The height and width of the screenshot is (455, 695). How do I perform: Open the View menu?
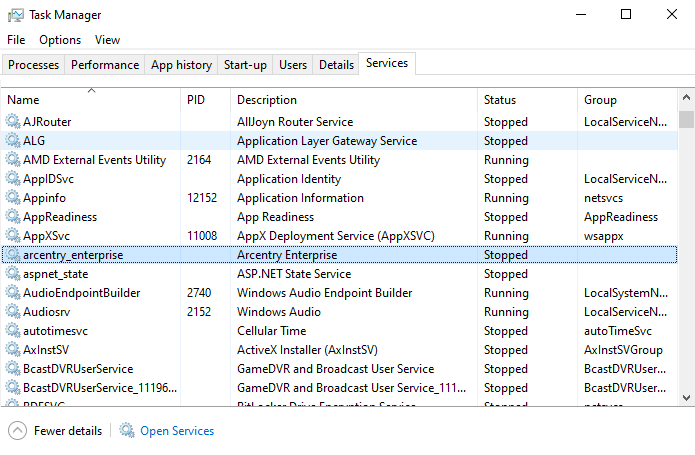click(107, 40)
